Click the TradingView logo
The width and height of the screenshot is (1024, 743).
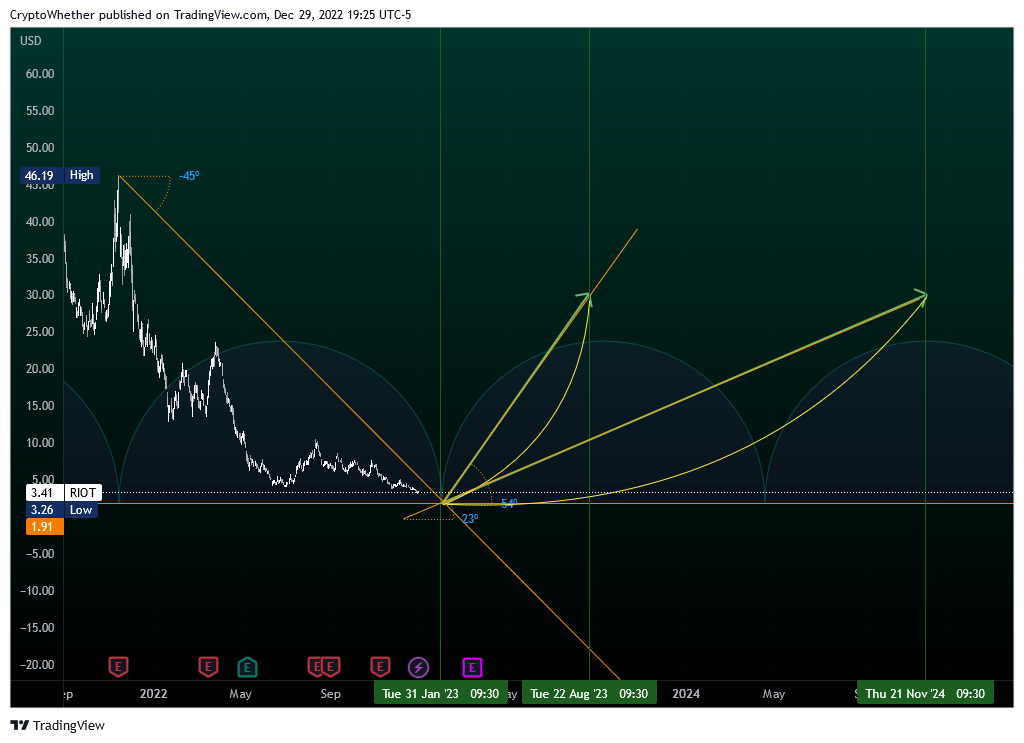(x=57, y=725)
